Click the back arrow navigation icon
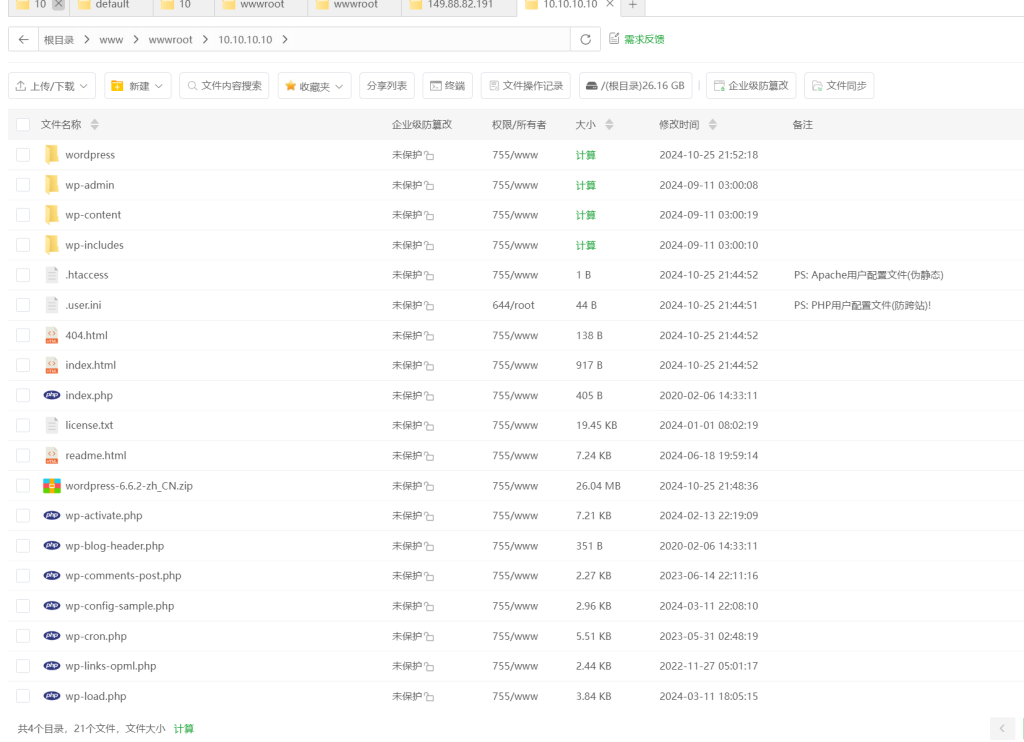 24,39
